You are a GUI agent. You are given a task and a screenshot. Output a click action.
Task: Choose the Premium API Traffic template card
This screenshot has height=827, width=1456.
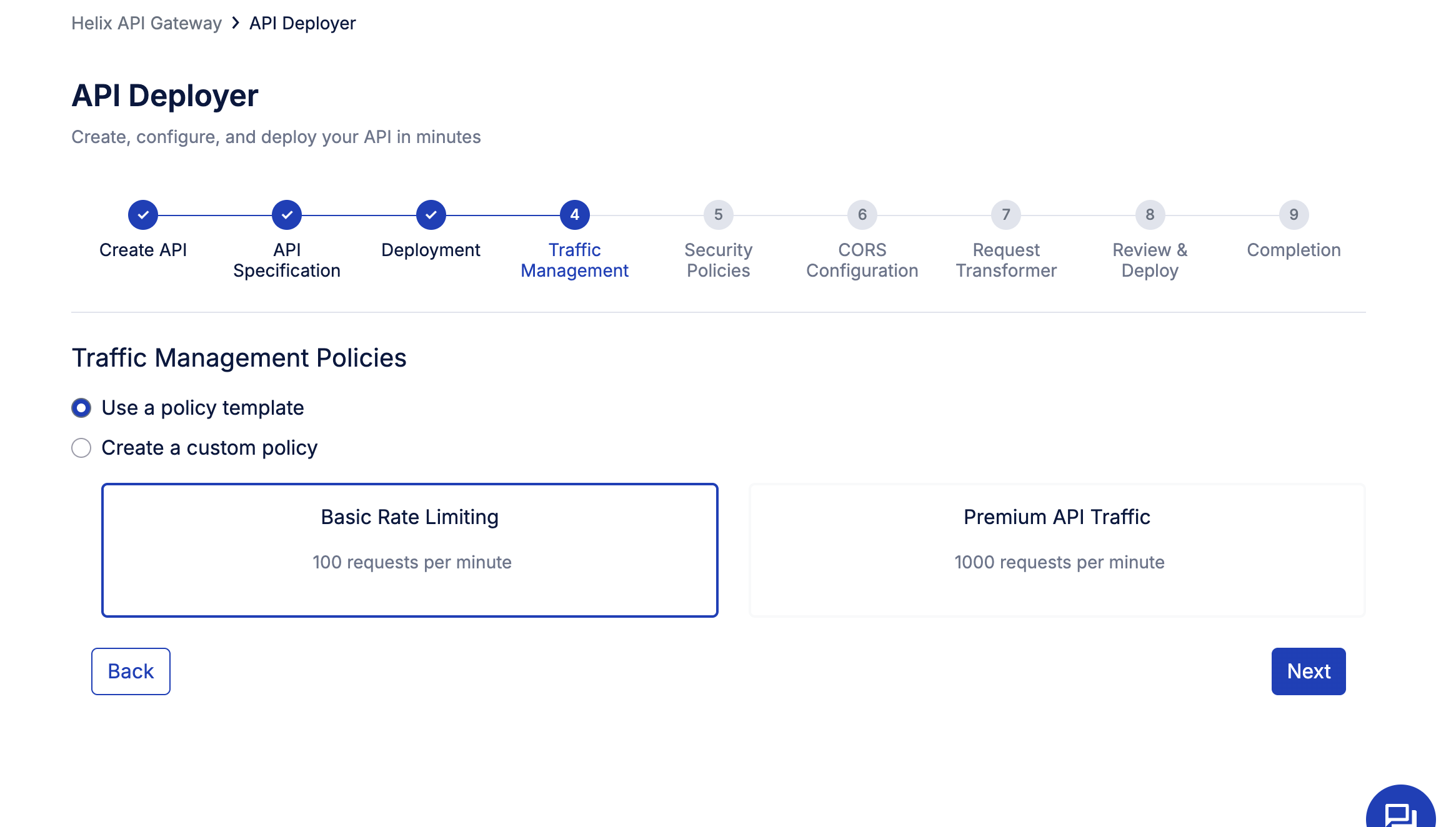click(x=1057, y=550)
